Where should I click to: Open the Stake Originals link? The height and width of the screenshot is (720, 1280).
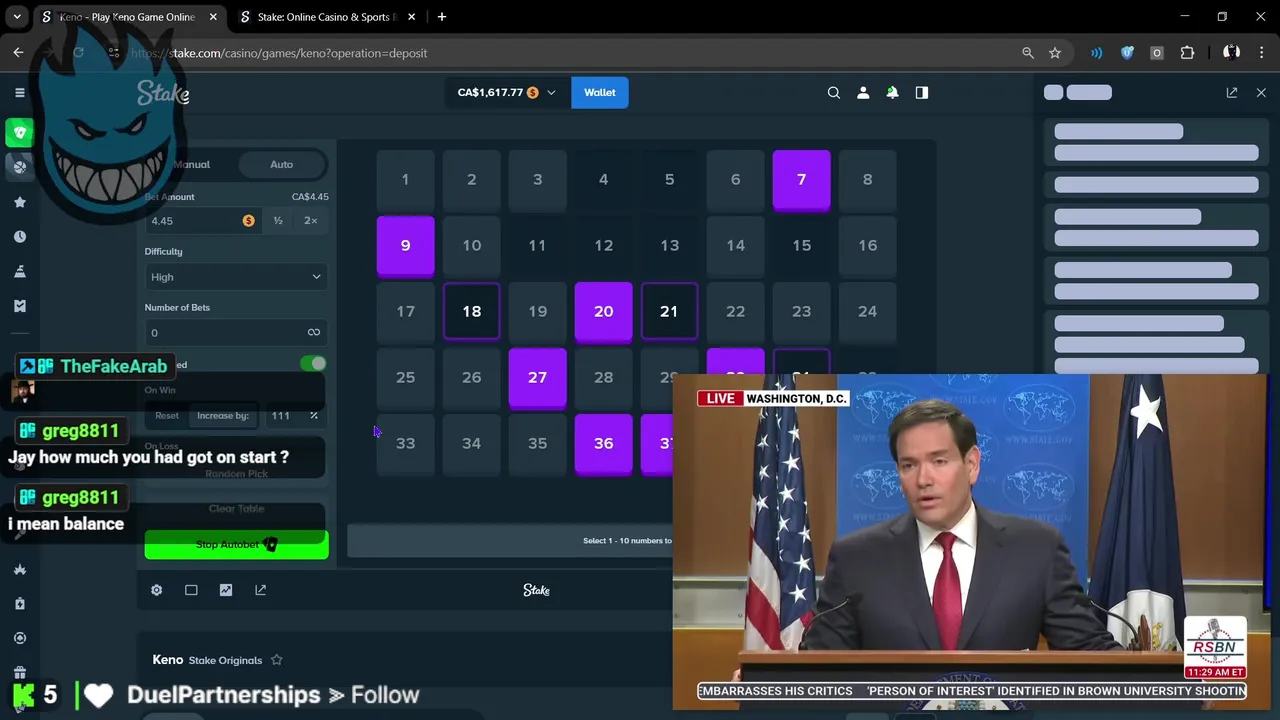(225, 660)
